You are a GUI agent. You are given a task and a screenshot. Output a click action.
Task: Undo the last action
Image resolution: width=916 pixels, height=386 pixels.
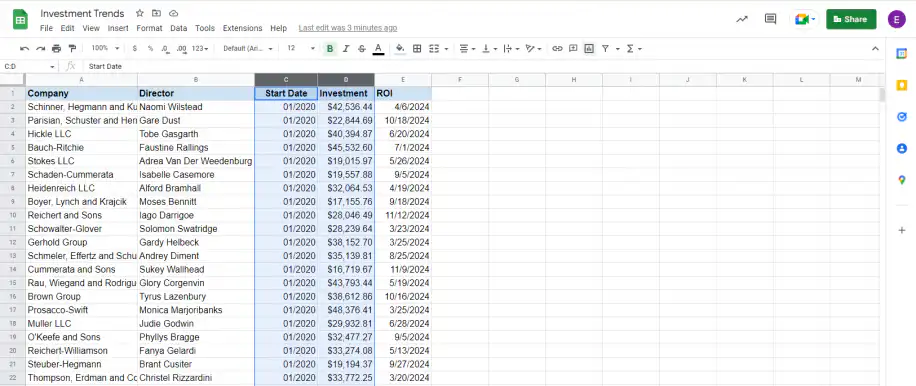25,48
